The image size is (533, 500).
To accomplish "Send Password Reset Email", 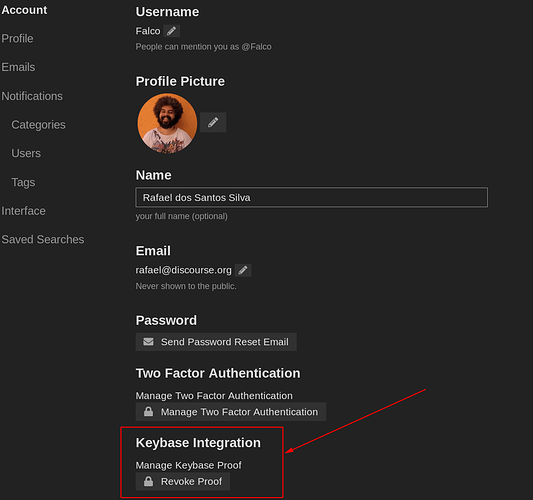I will 216,342.
